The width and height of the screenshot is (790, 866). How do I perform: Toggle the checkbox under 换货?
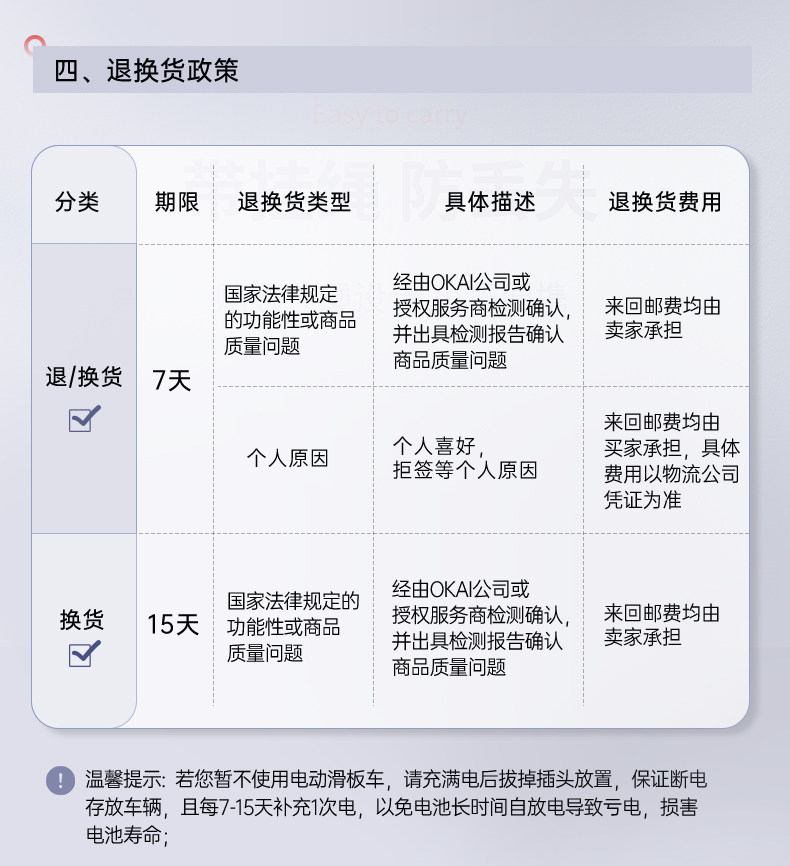pyautogui.click(x=84, y=654)
